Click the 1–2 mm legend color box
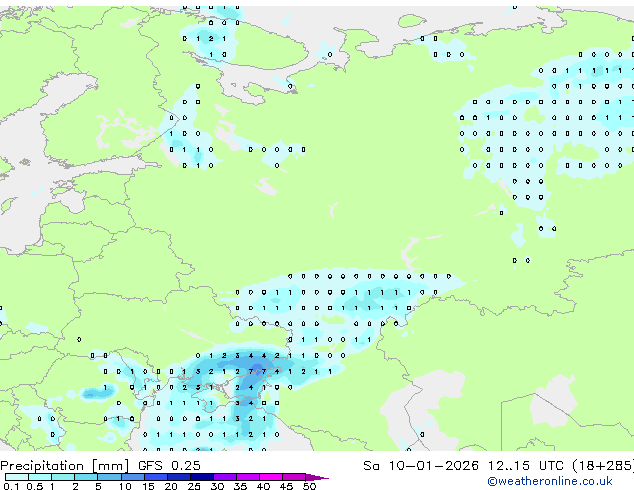Viewport: 634px width, 490px height. [63, 477]
